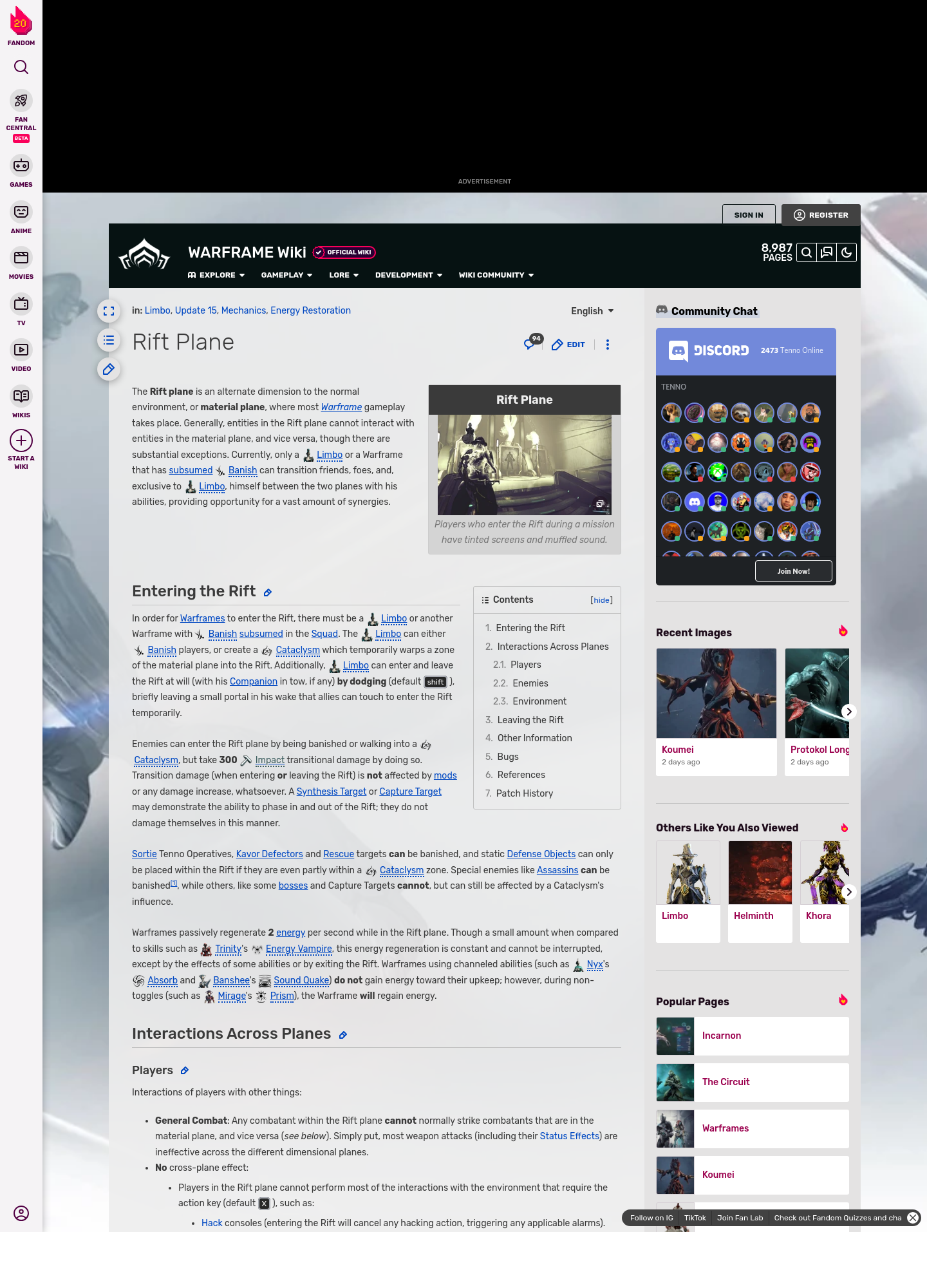Click the SIGN IN button

click(749, 215)
